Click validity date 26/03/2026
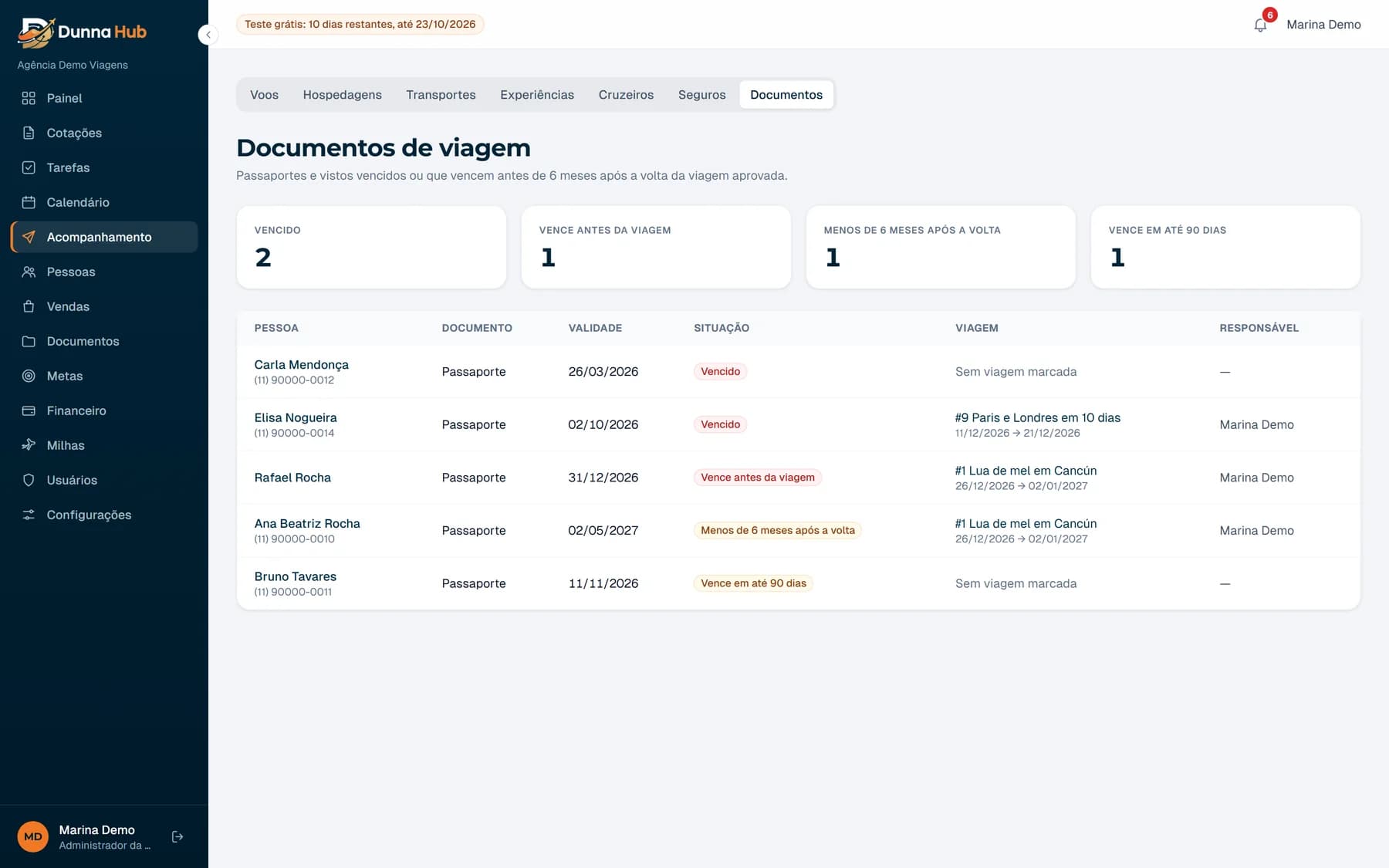The width and height of the screenshot is (1389, 868). pyautogui.click(x=603, y=372)
